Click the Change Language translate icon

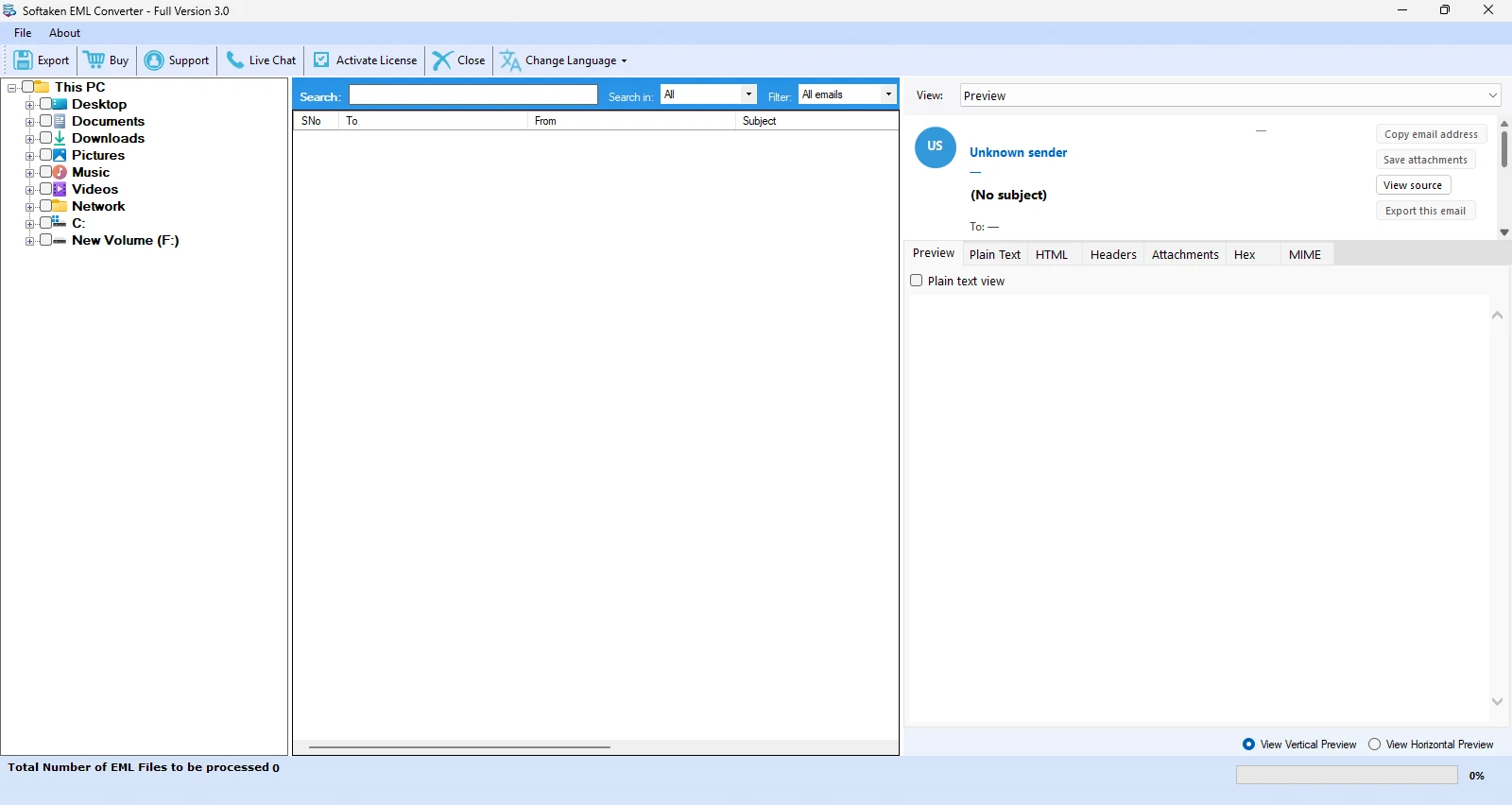[510, 60]
